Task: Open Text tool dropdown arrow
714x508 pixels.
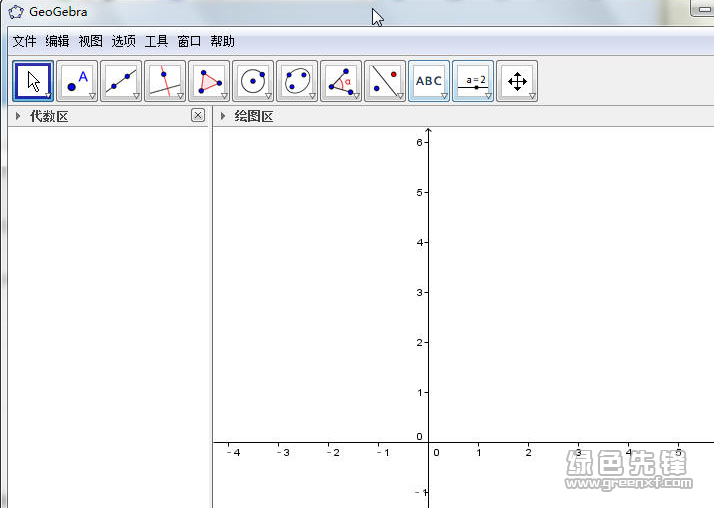Action: point(444,96)
